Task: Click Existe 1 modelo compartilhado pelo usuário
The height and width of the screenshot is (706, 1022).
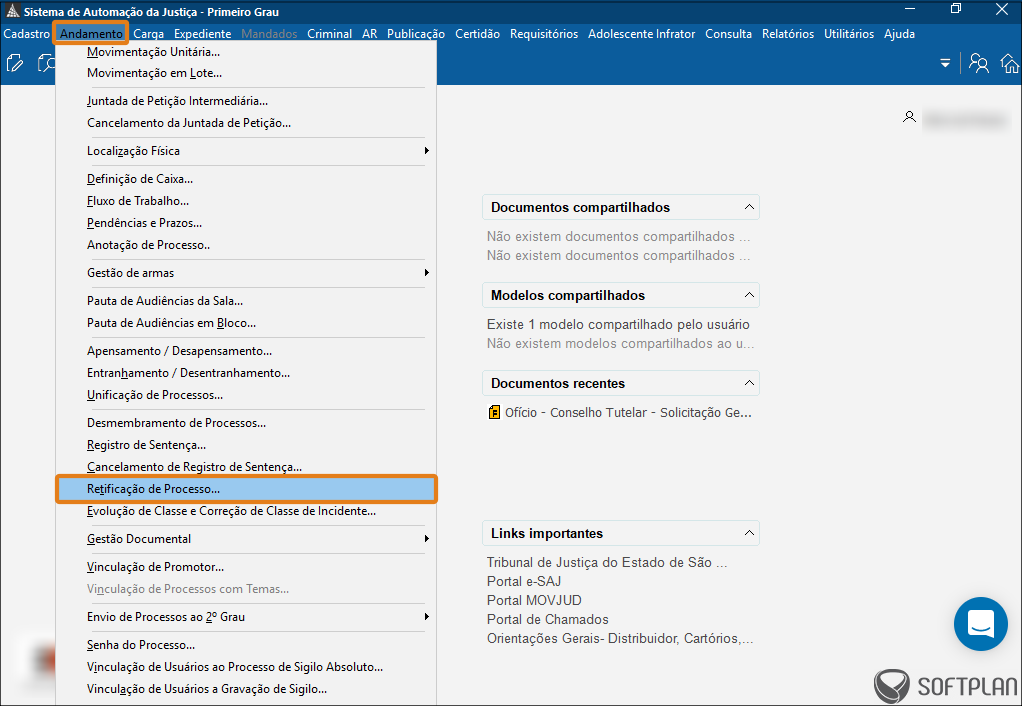Action: 618,324
